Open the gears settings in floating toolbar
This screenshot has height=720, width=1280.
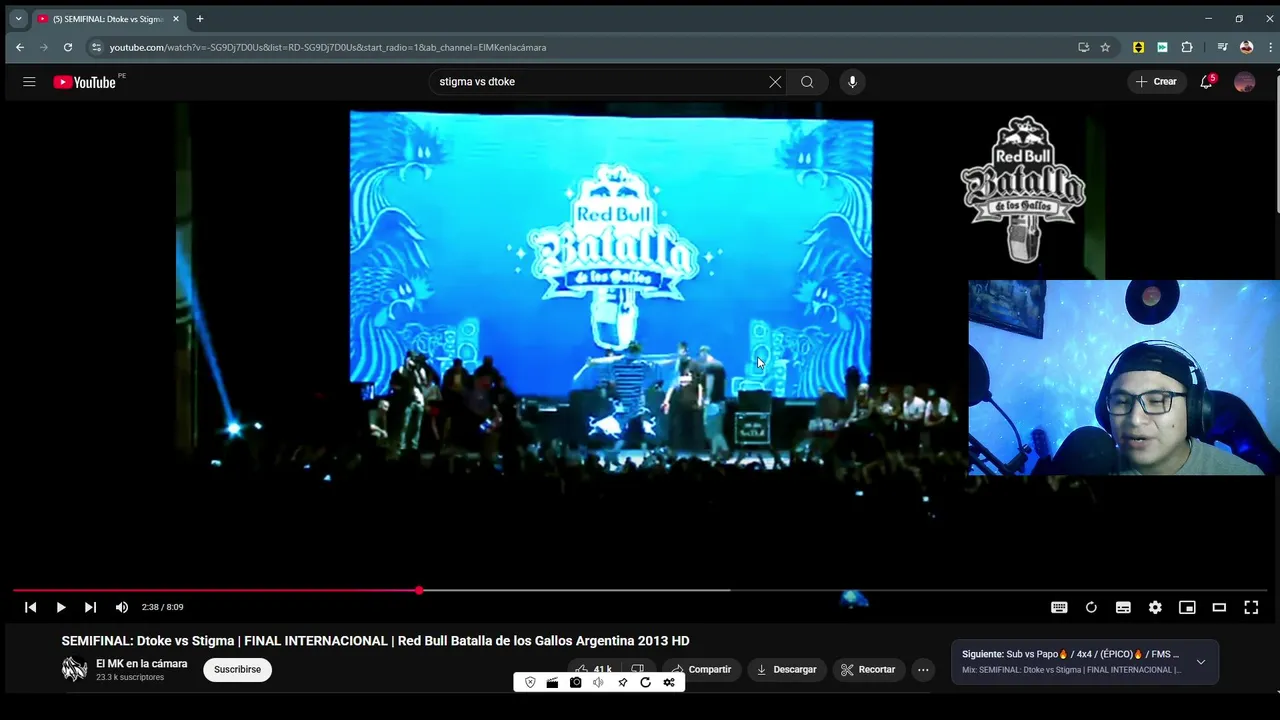click(x=669, y=683)
